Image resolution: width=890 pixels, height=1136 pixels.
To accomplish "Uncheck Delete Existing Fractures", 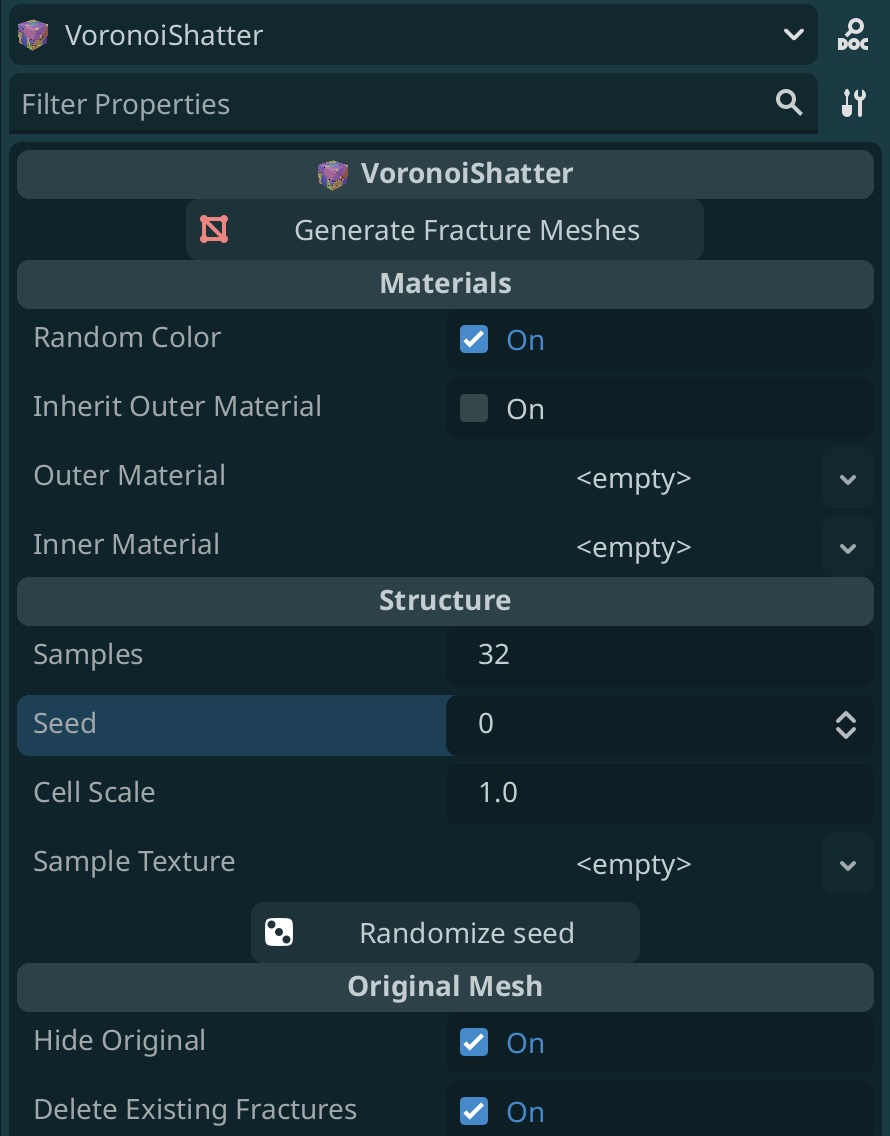I will 474,1111.
